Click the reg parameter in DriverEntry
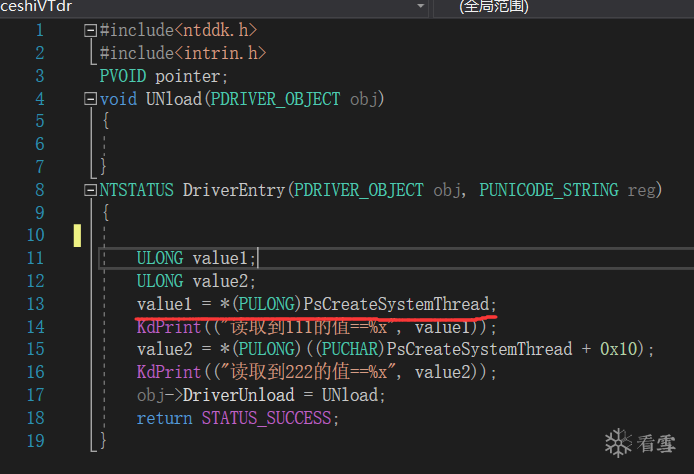The image size is (694, 474). pyautogui.click(x=641, y=191)
